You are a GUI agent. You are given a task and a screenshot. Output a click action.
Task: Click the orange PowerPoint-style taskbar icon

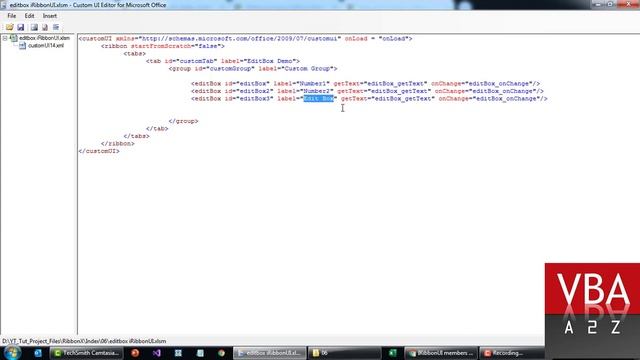coord(135,353)
